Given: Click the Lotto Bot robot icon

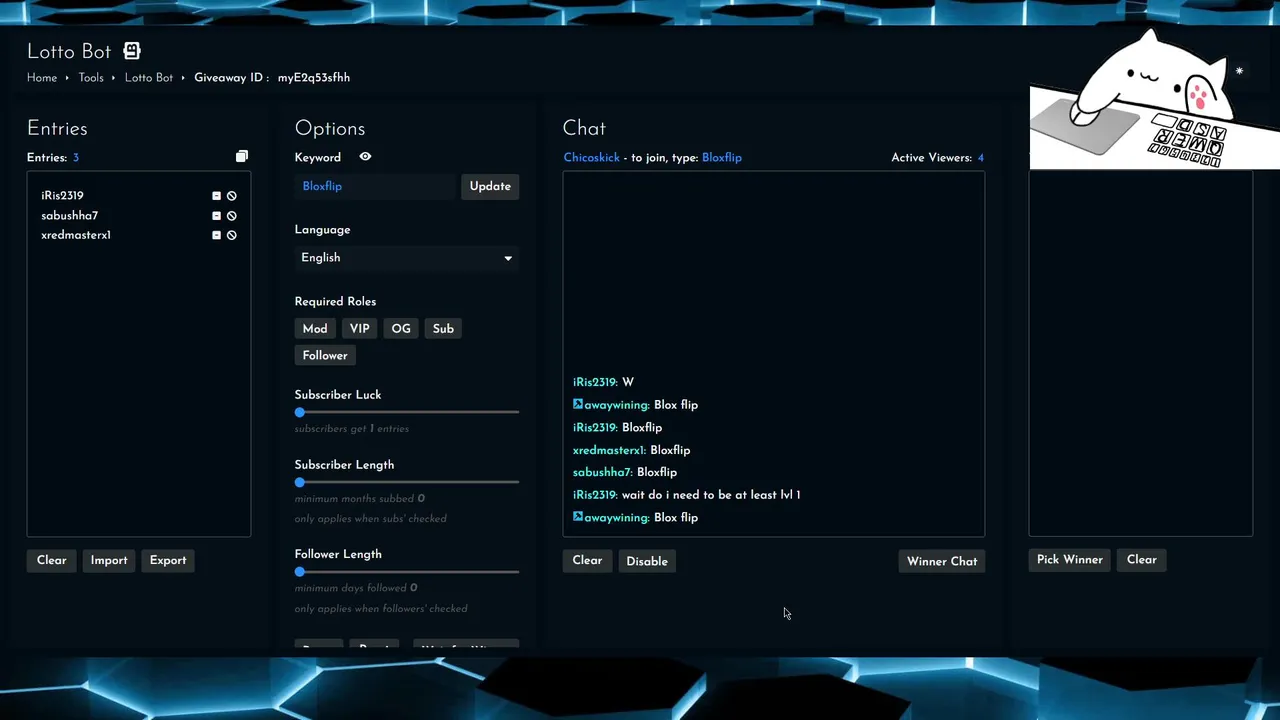Looking at the screenshot, I should (x=132, y=51).
